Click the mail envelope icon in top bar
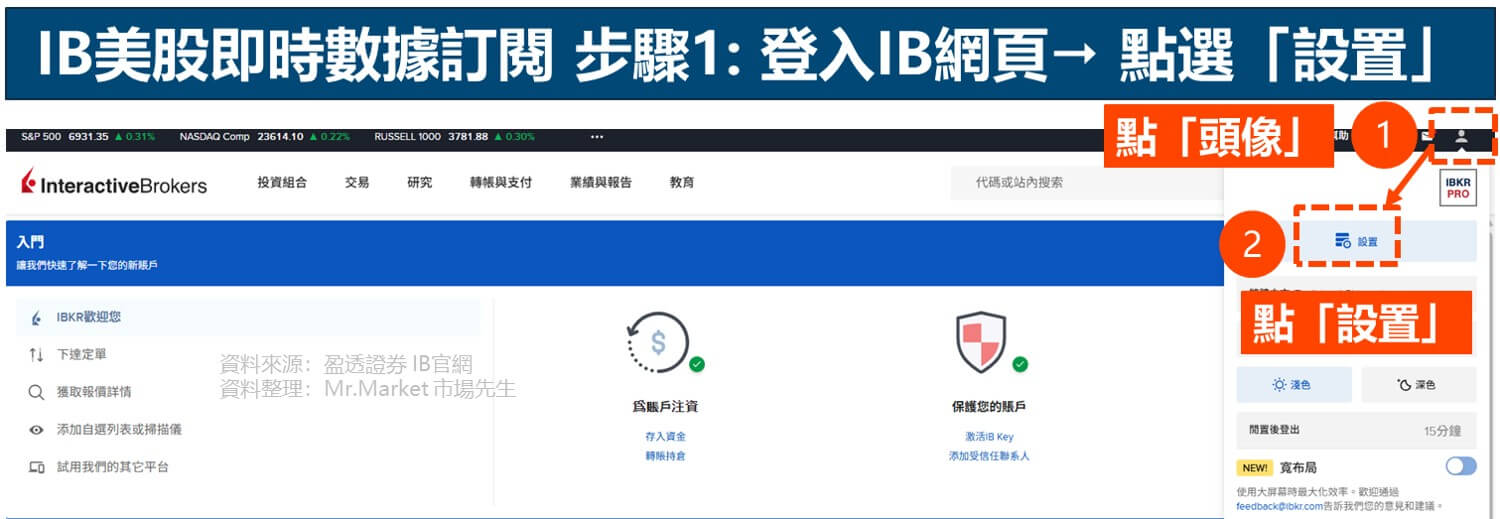The image size is (1500, 519). tap(1427, 137)
